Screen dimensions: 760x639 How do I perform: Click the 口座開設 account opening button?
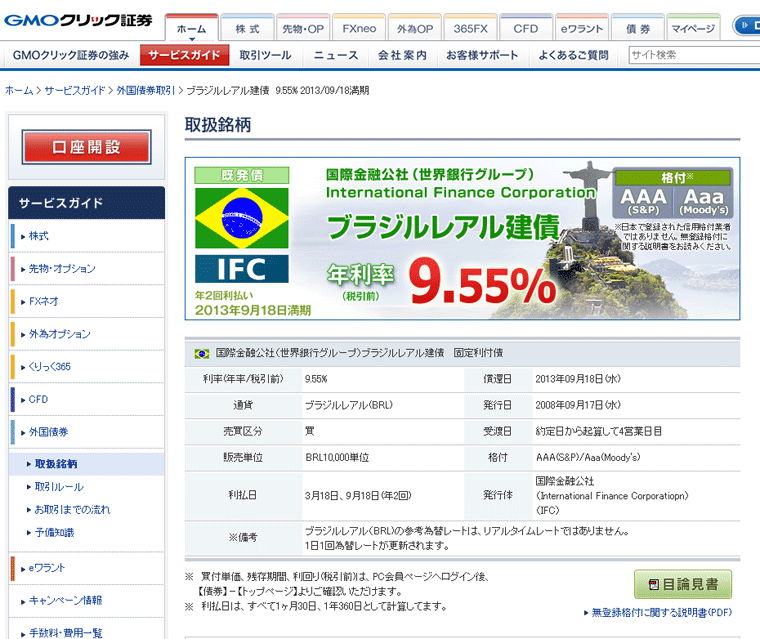[87, 147]
